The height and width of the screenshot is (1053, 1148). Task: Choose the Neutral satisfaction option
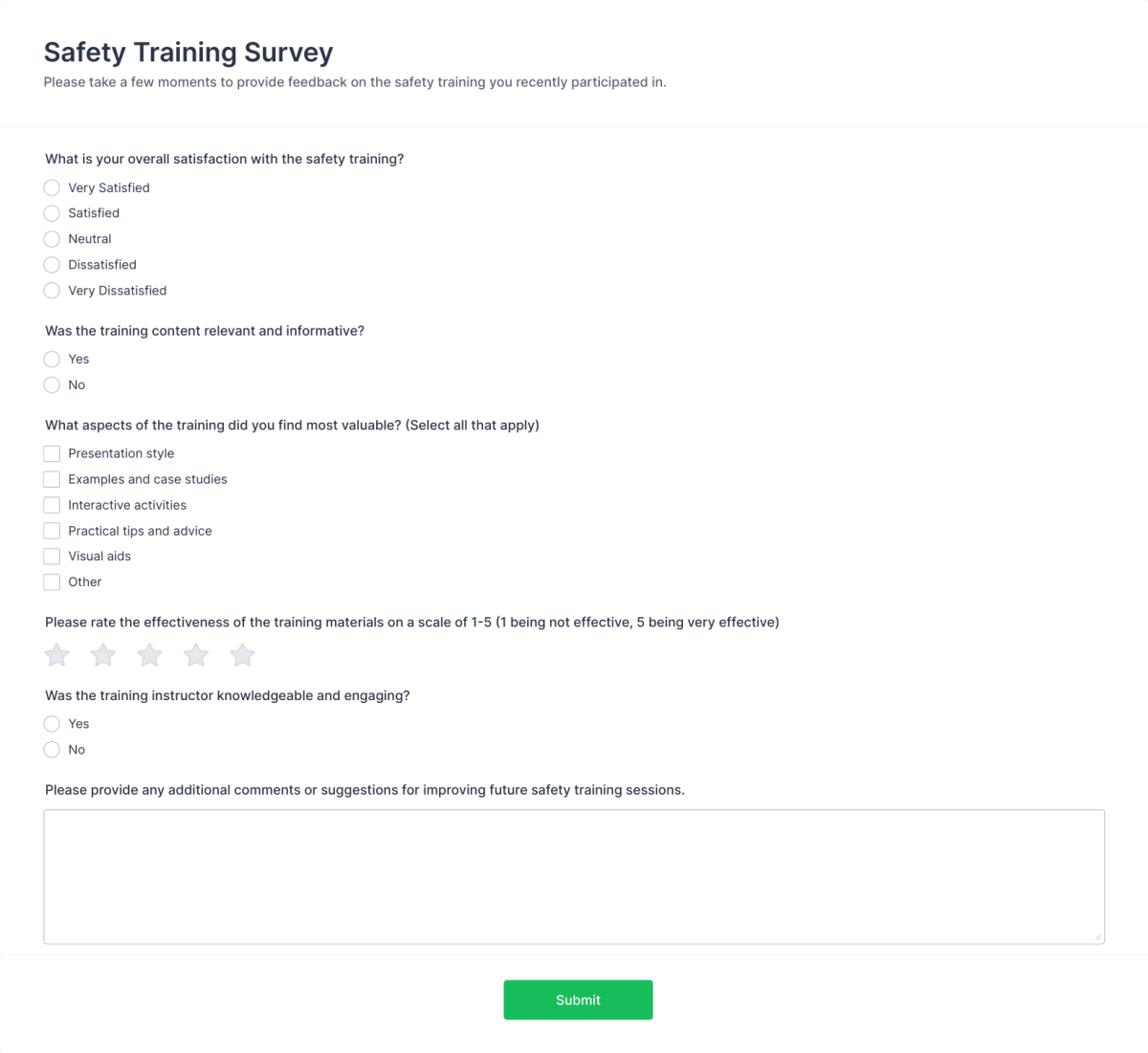point(52,239)
